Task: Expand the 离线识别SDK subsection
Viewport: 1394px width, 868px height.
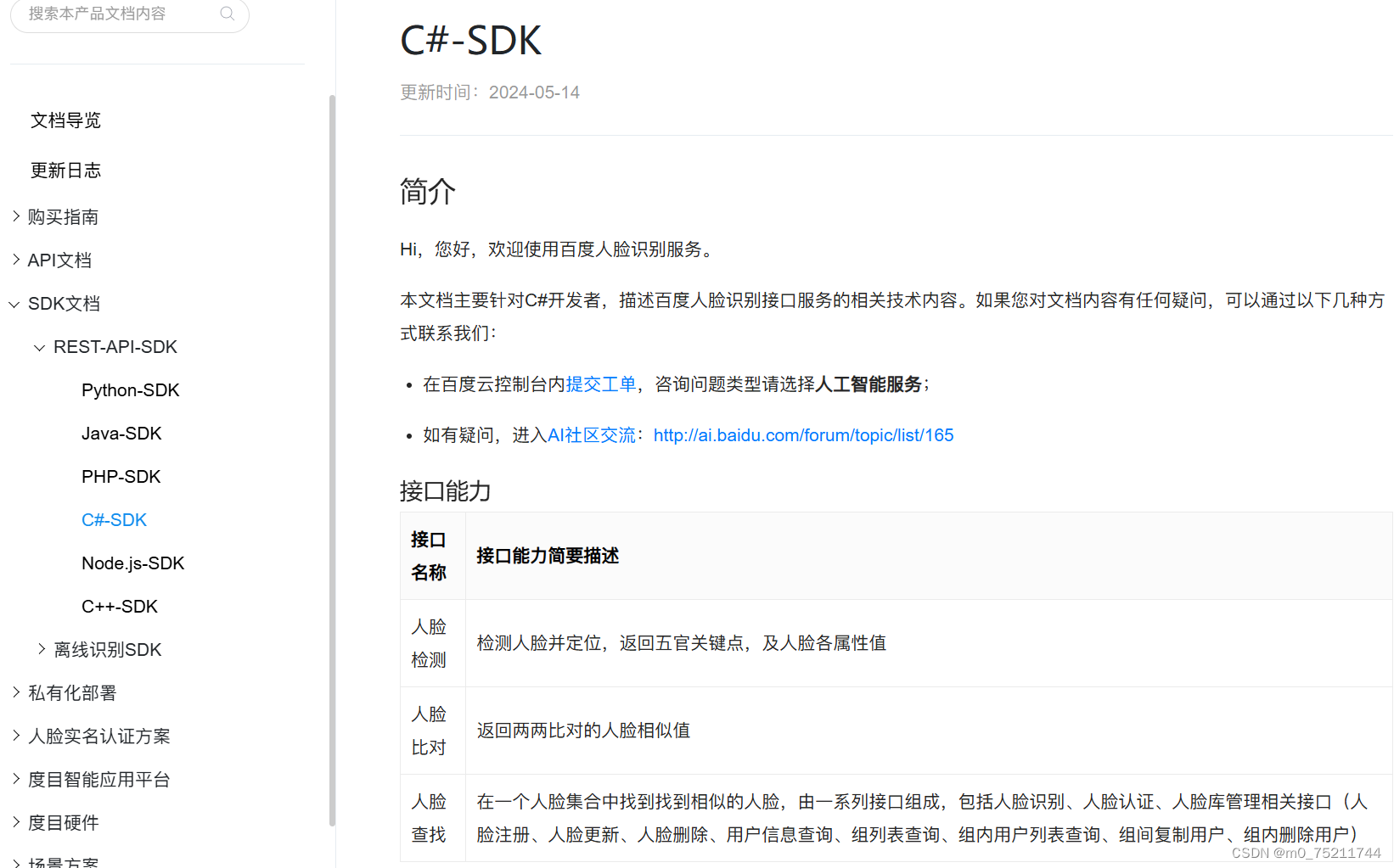Action: pyautogui.click(x=108, y=649)
